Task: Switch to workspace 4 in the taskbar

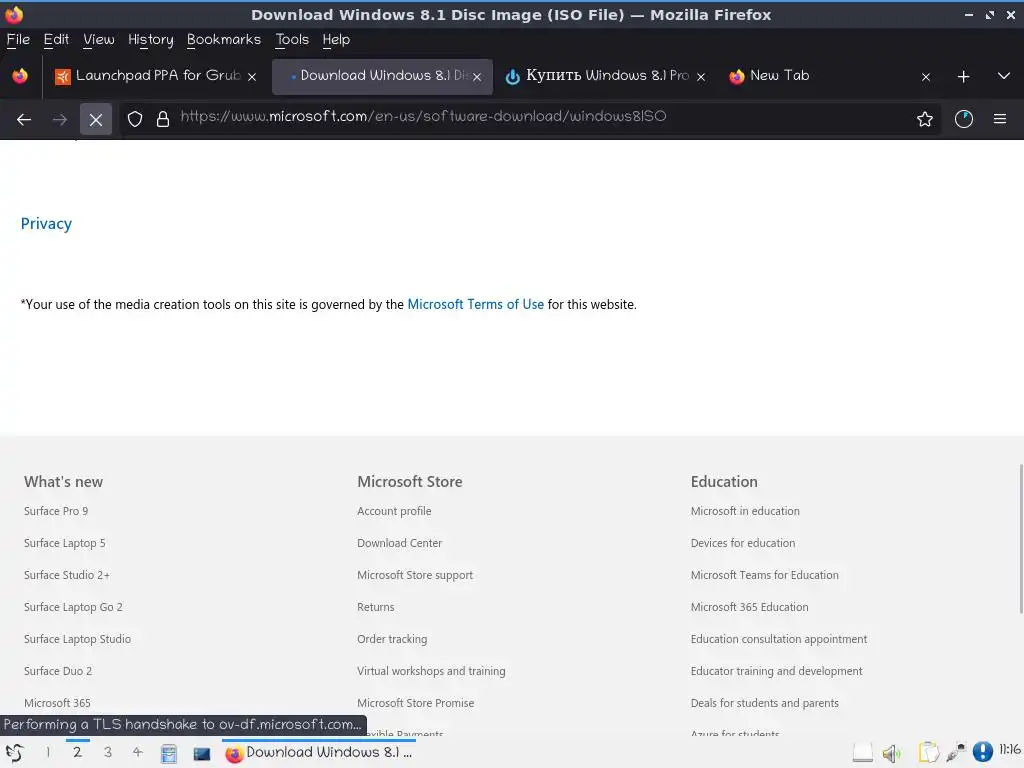Action: pos(138,752)
